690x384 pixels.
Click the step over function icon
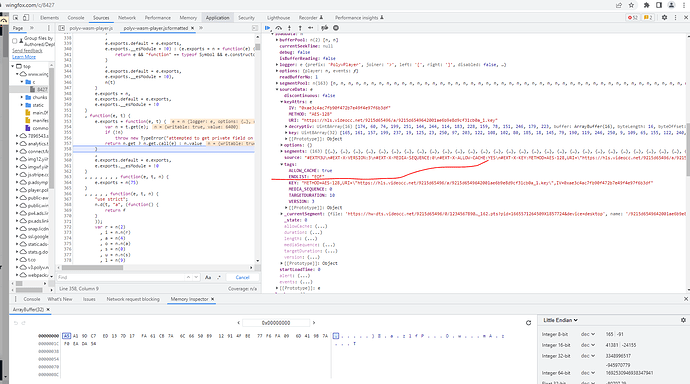[x=279, y=28]
